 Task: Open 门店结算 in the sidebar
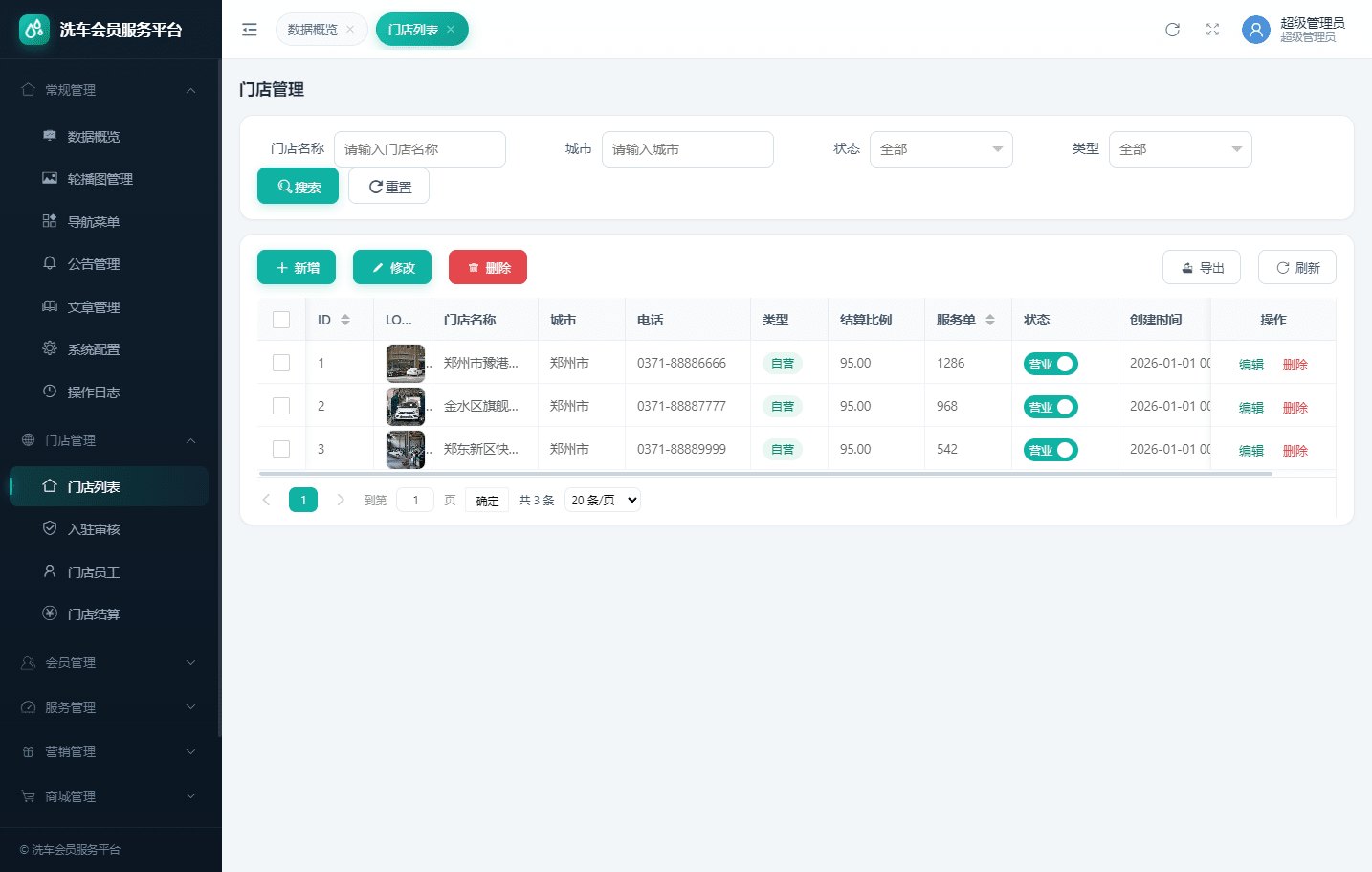tap(109, 615)
